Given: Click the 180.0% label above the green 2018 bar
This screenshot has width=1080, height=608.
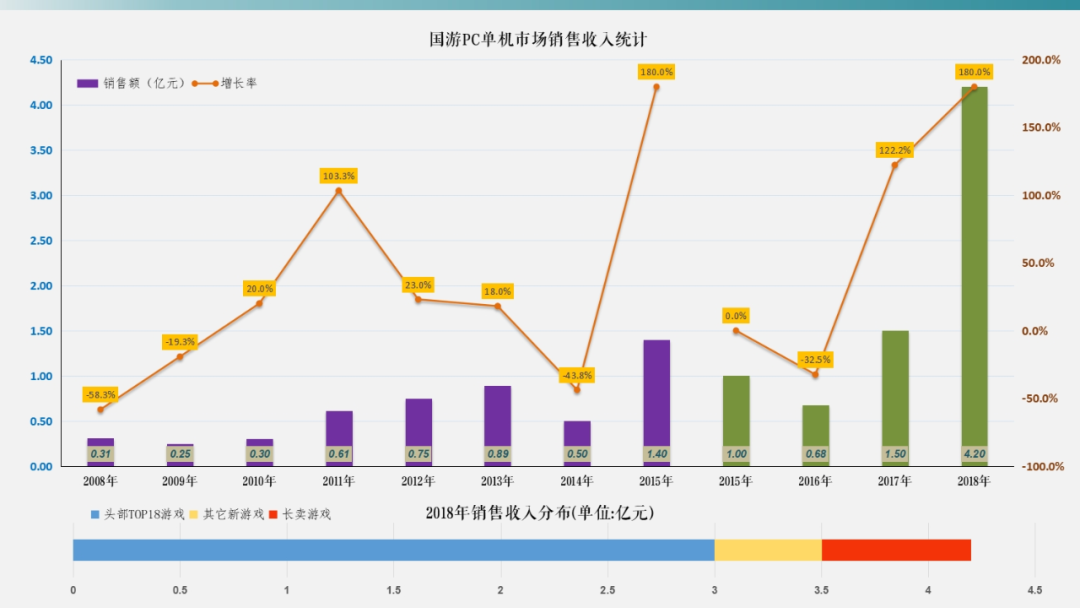Looking at the screenshot, I should click(x=974, y=72).
